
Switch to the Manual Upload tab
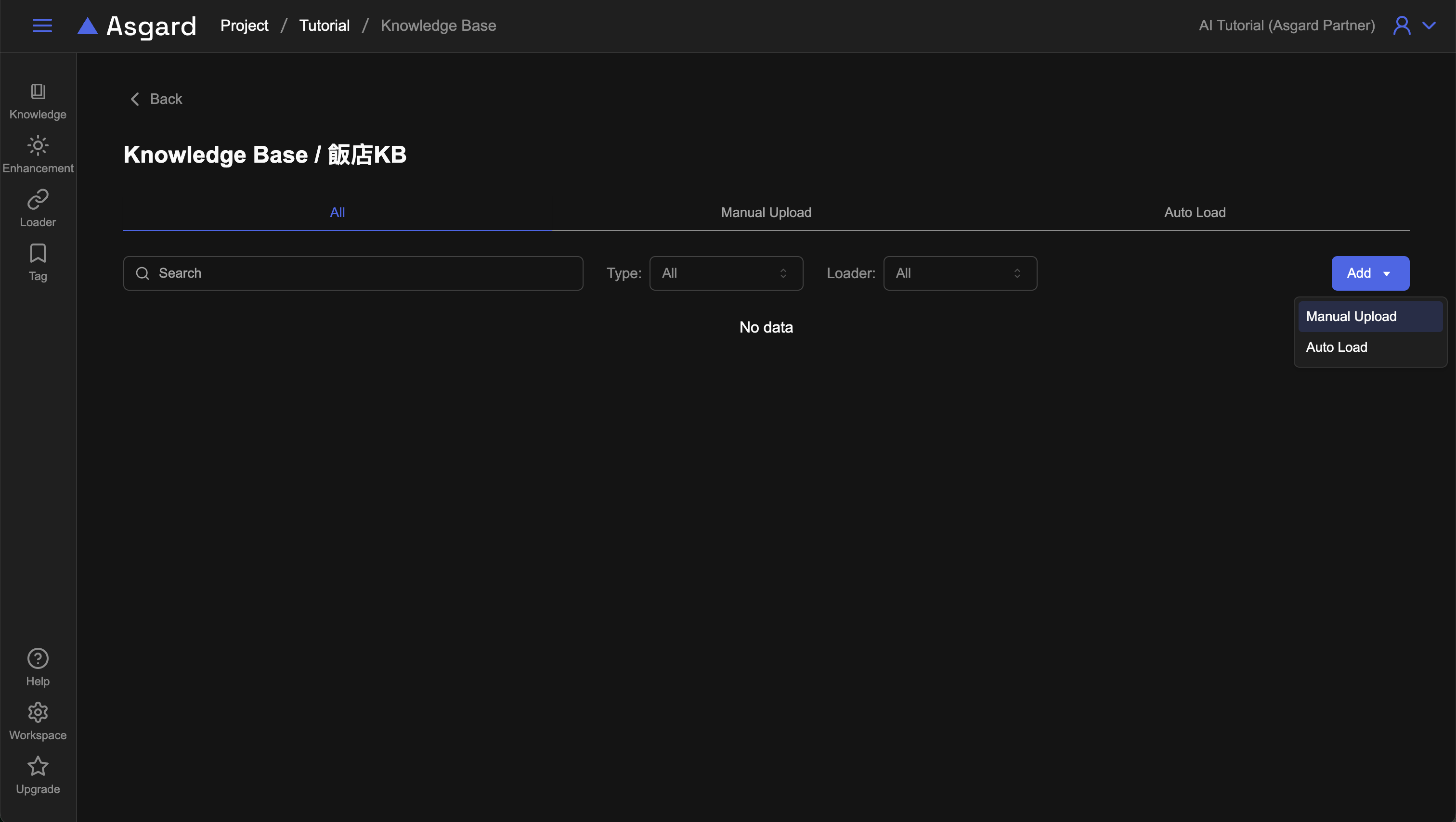(766, 212)
